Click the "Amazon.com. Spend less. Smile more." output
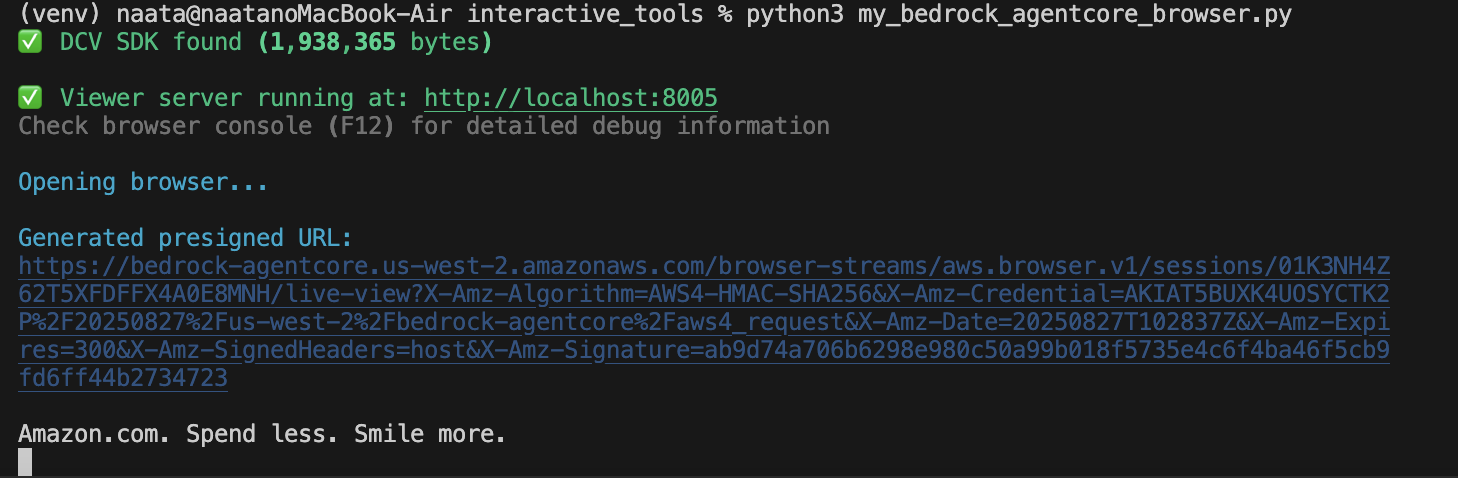The image size is (1458, 478). point(262,434)
